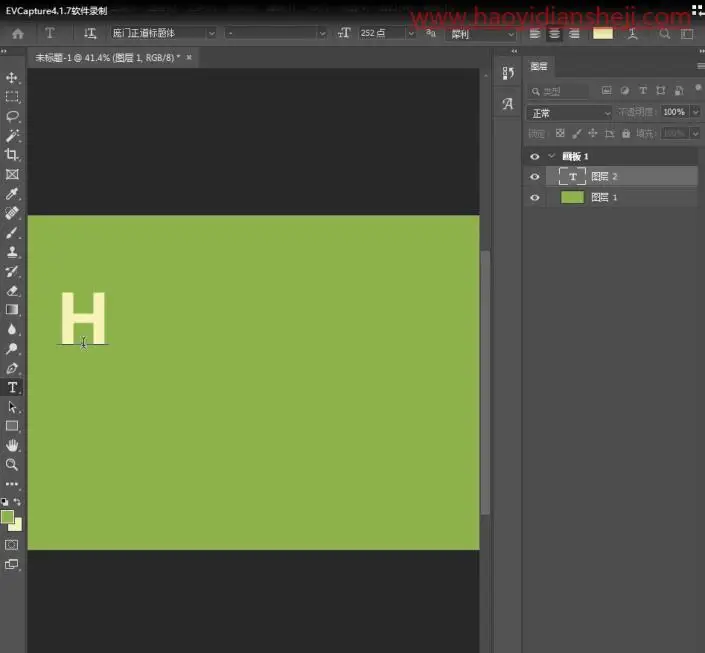Open the Layers panel menu

[x=701, y=66]
